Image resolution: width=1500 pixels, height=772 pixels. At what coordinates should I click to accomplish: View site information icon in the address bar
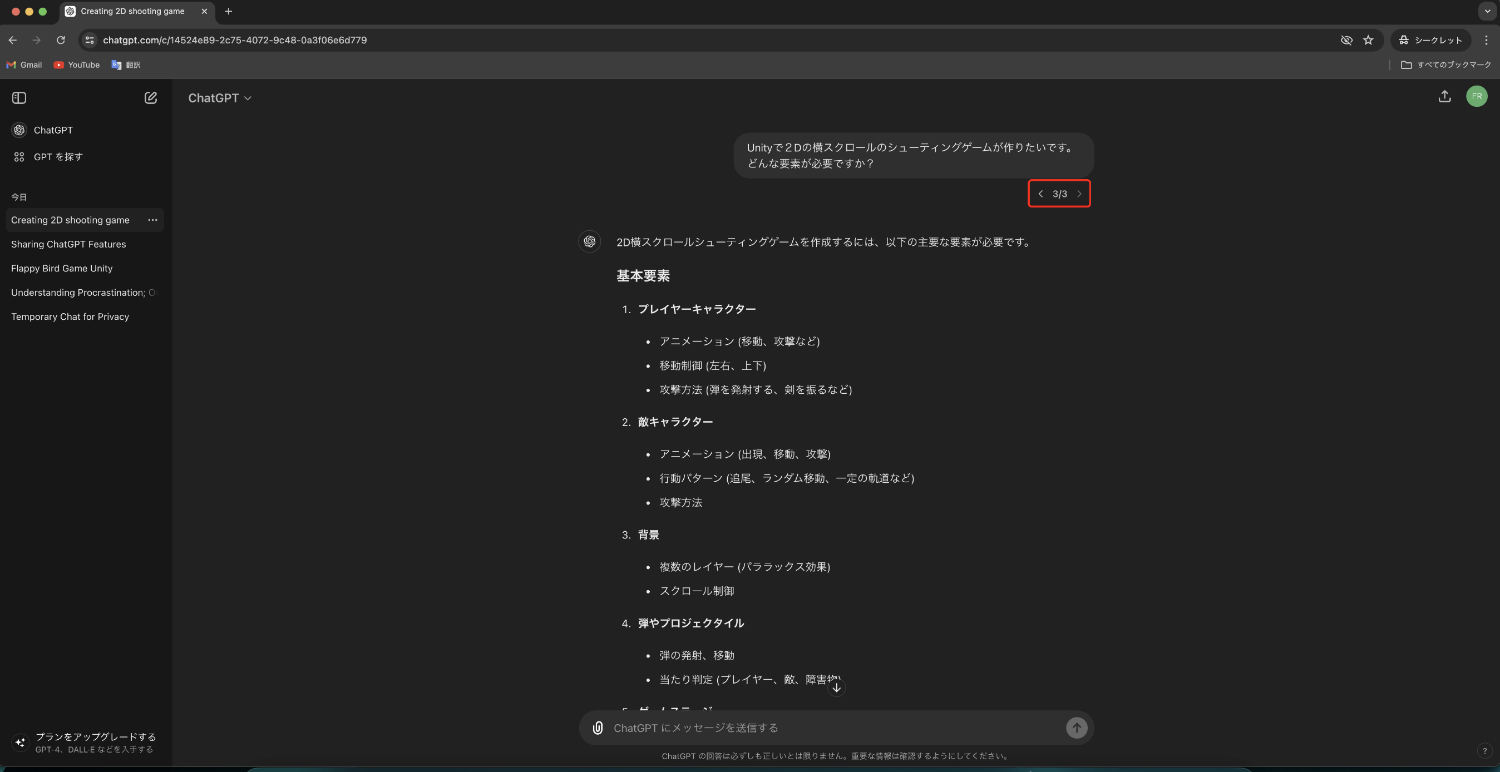(x=89, y=40)
